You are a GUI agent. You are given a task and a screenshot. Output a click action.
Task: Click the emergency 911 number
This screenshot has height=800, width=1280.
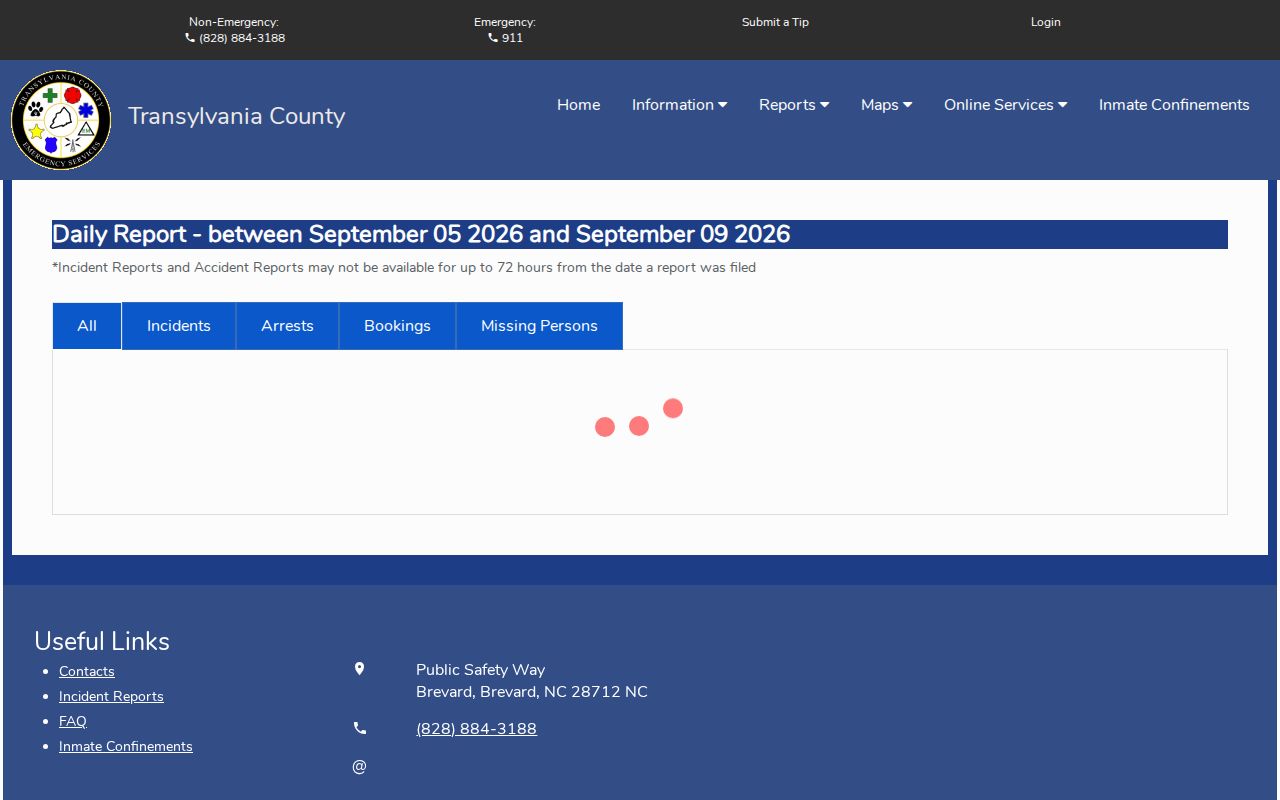coord(512,38)
